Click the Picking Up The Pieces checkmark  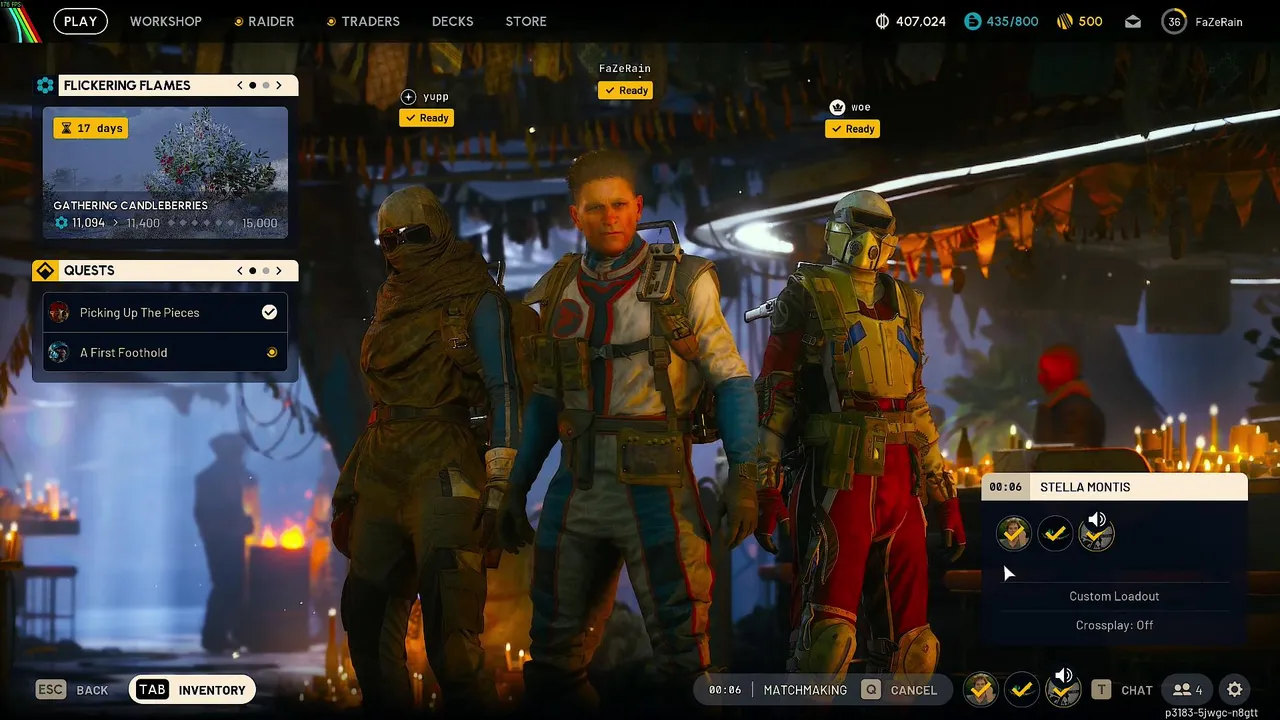click(269, 312)
